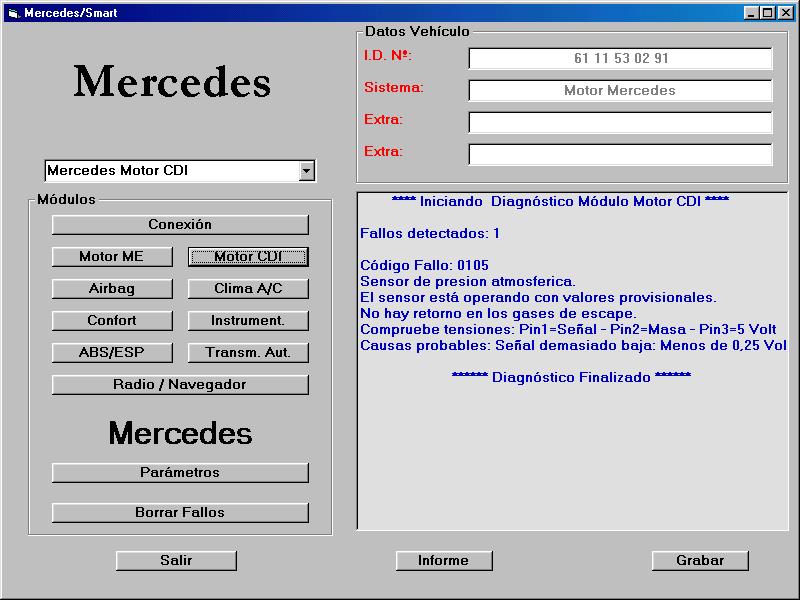Click the I.D. Nº field showing 61 11 53 02 91
The width and height of the screenshot is (800, 600).
pos(620,59)
